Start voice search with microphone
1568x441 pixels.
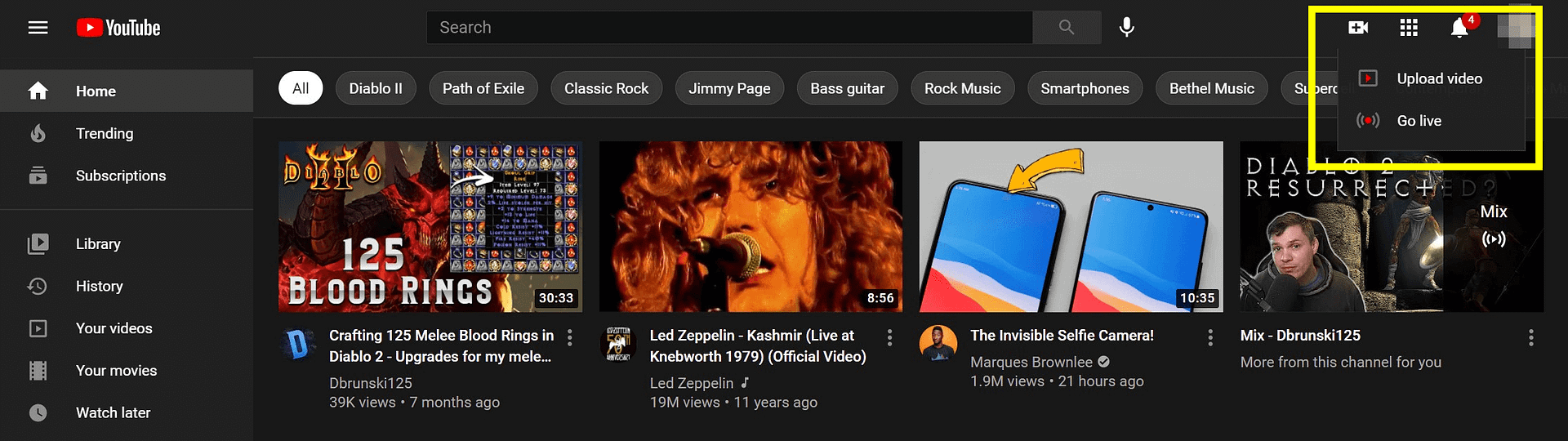pos(1126,28)
